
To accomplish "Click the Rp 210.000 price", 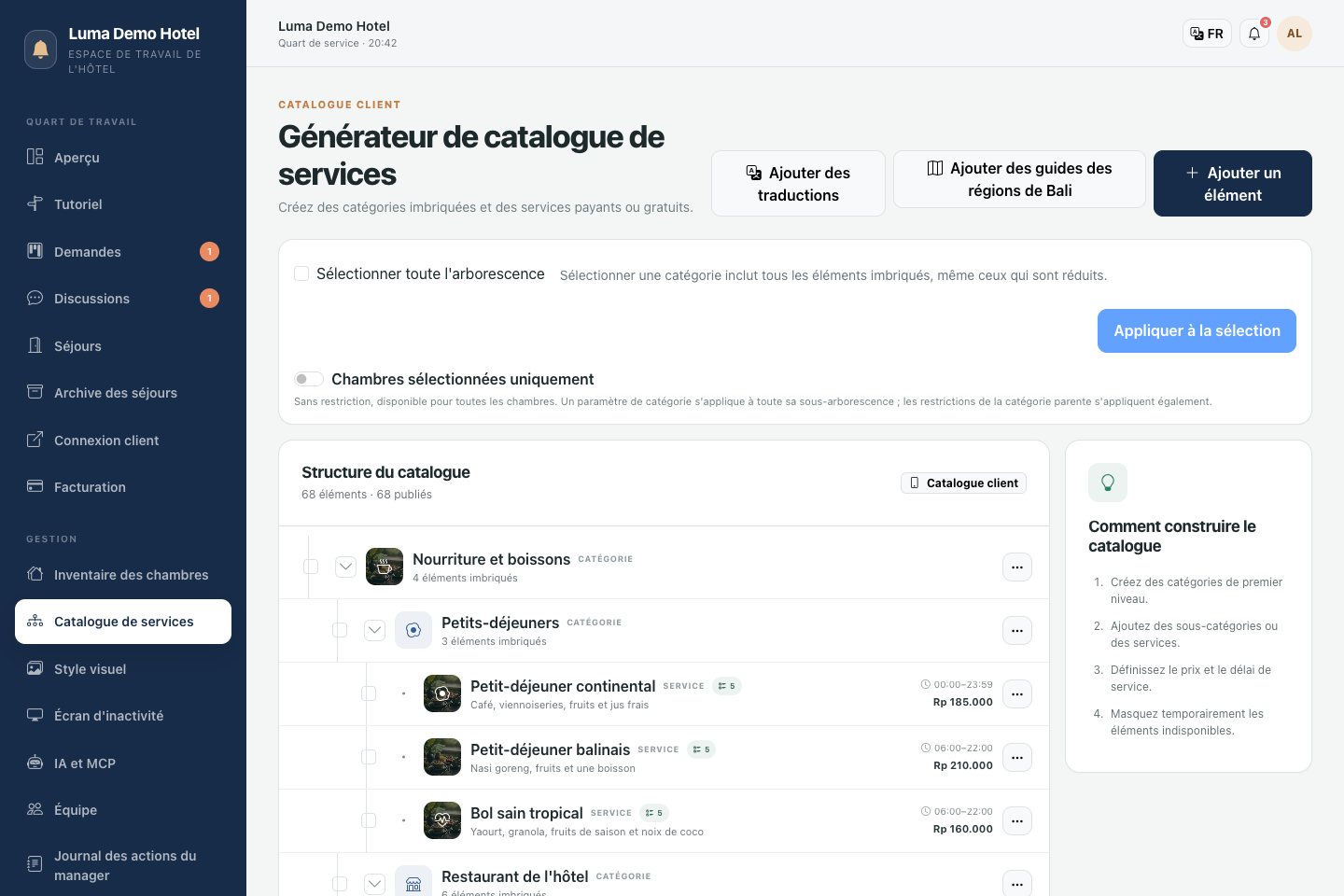I will click(x=963, y=765).
